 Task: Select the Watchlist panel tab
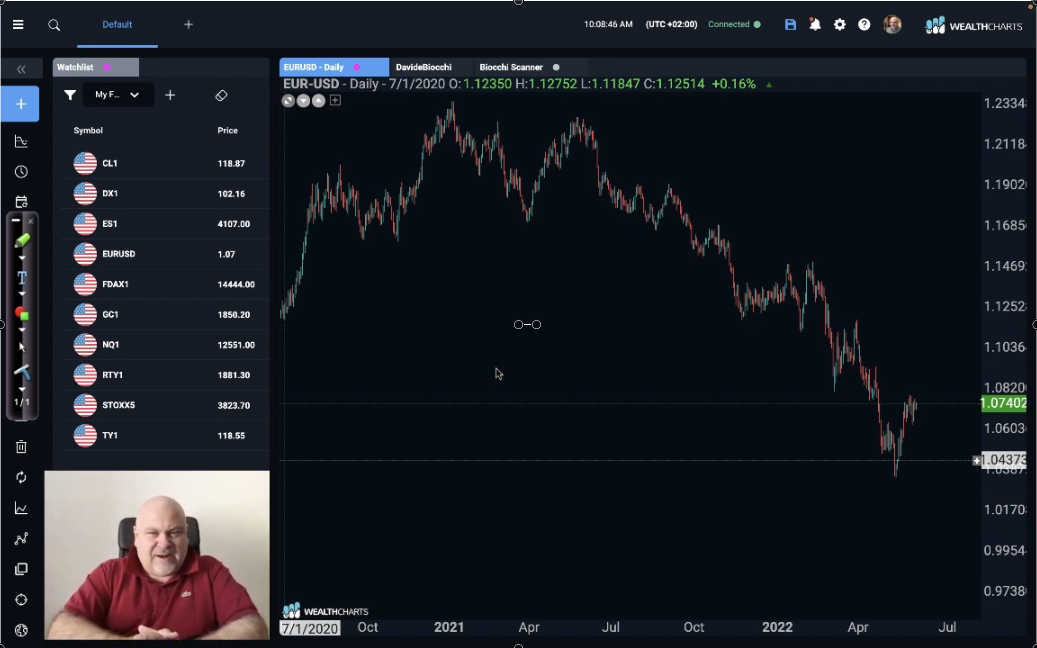point(96,67)
